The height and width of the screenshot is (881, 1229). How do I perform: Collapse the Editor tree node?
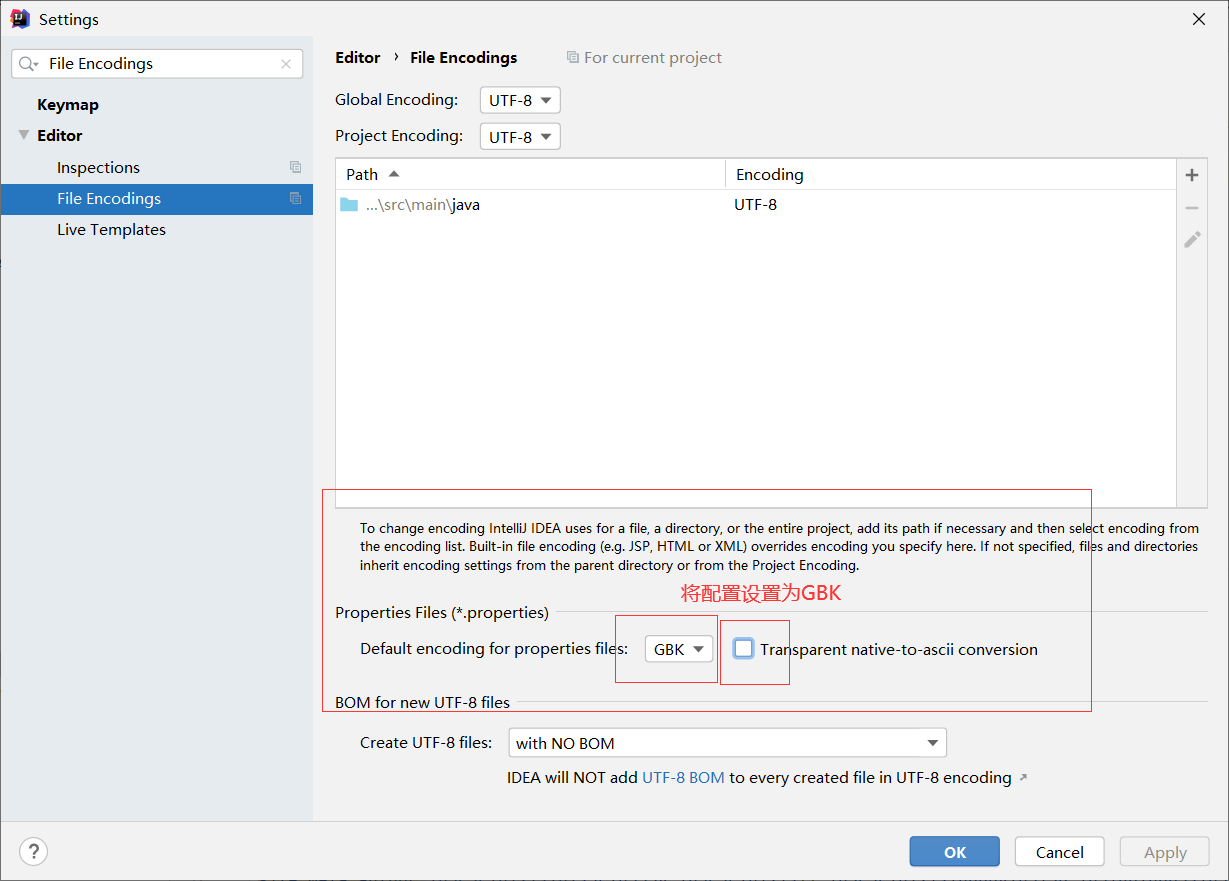click(22, 135)
